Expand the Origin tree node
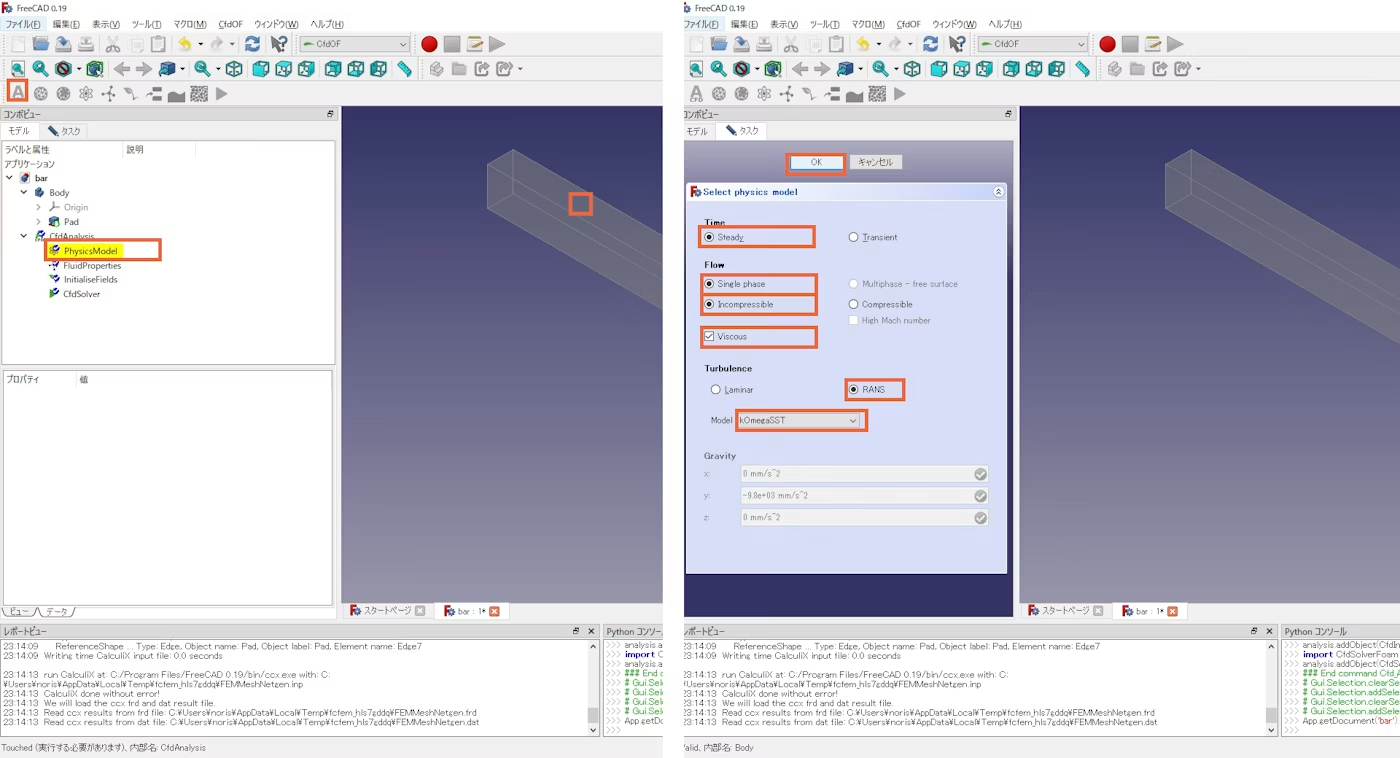The width and height of the screenshot is (1400, 758). click(39, 207)
